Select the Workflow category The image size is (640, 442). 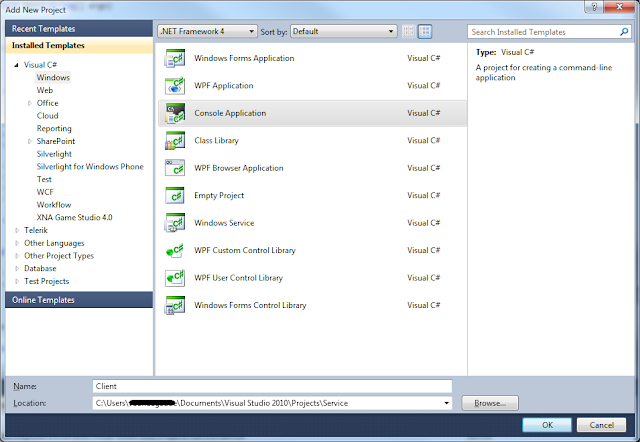pyautogui.click(x=54, y=205)
